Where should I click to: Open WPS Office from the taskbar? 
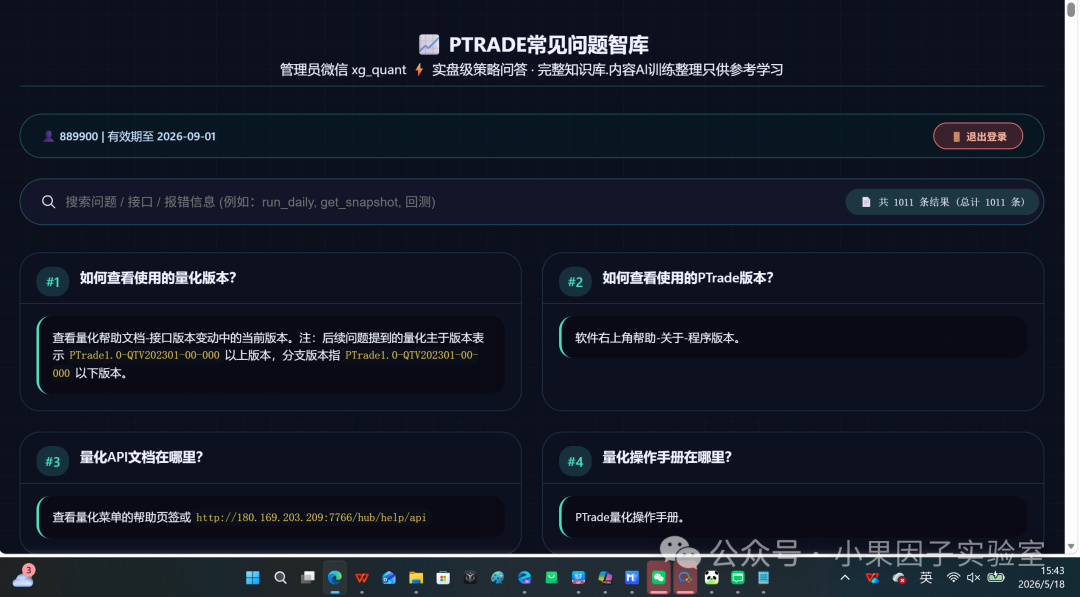coord(362,578)
